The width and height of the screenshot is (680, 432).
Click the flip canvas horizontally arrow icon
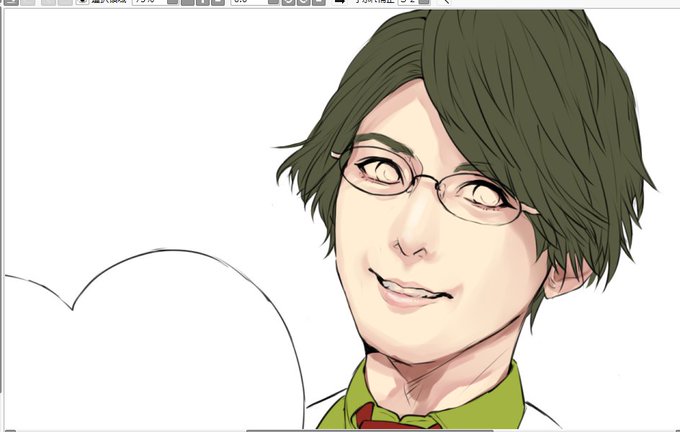pyautogui.click(x=340, y=1)
